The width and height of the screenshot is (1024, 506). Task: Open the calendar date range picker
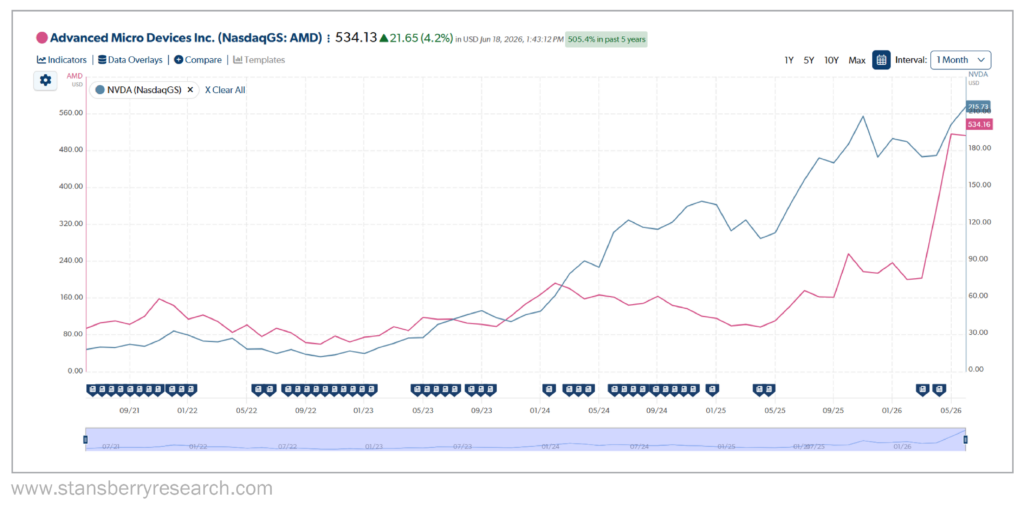point(881,60)
